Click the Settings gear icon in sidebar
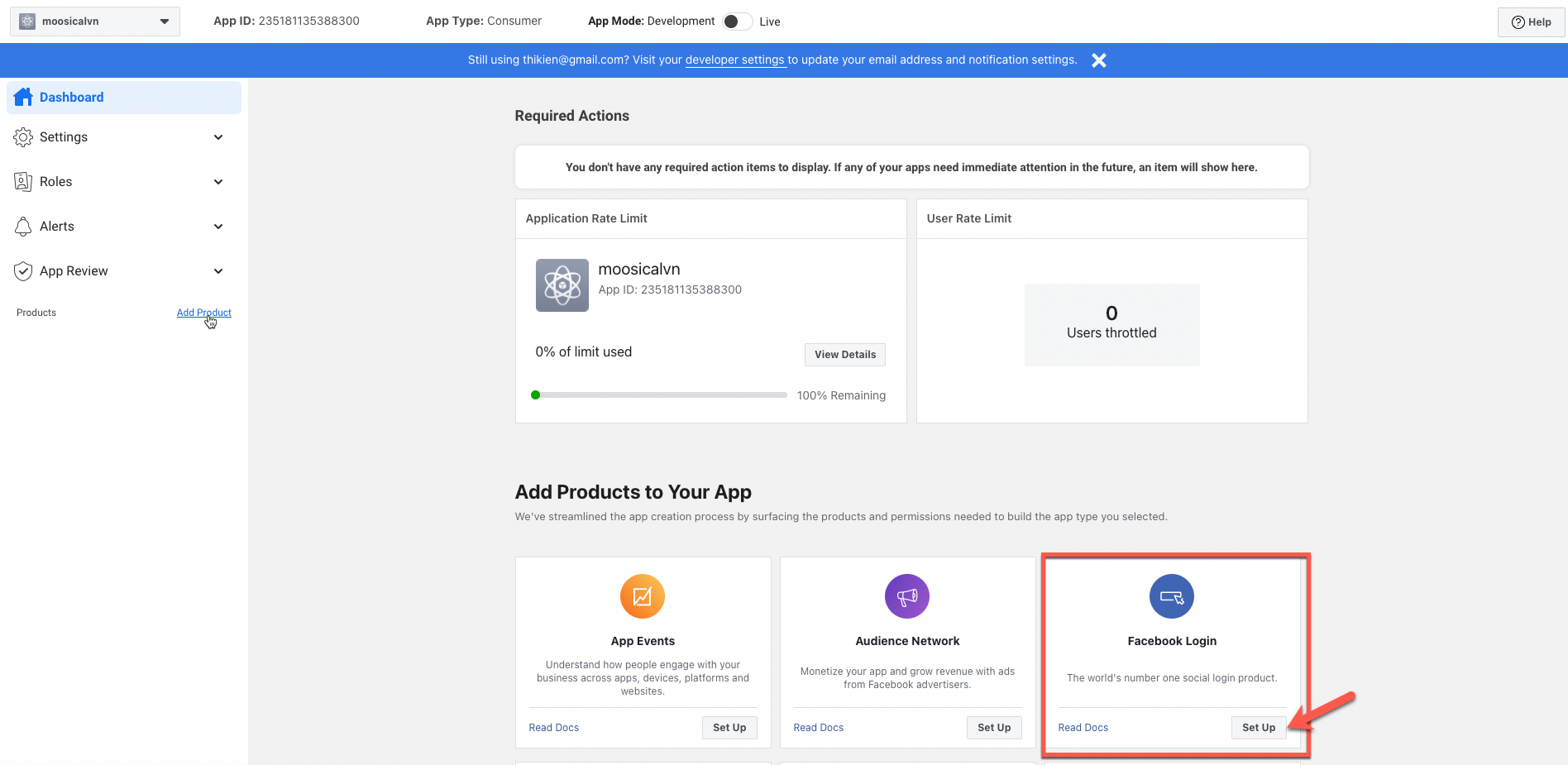This screenshot has height=765, width=1568. pos(23,137)
